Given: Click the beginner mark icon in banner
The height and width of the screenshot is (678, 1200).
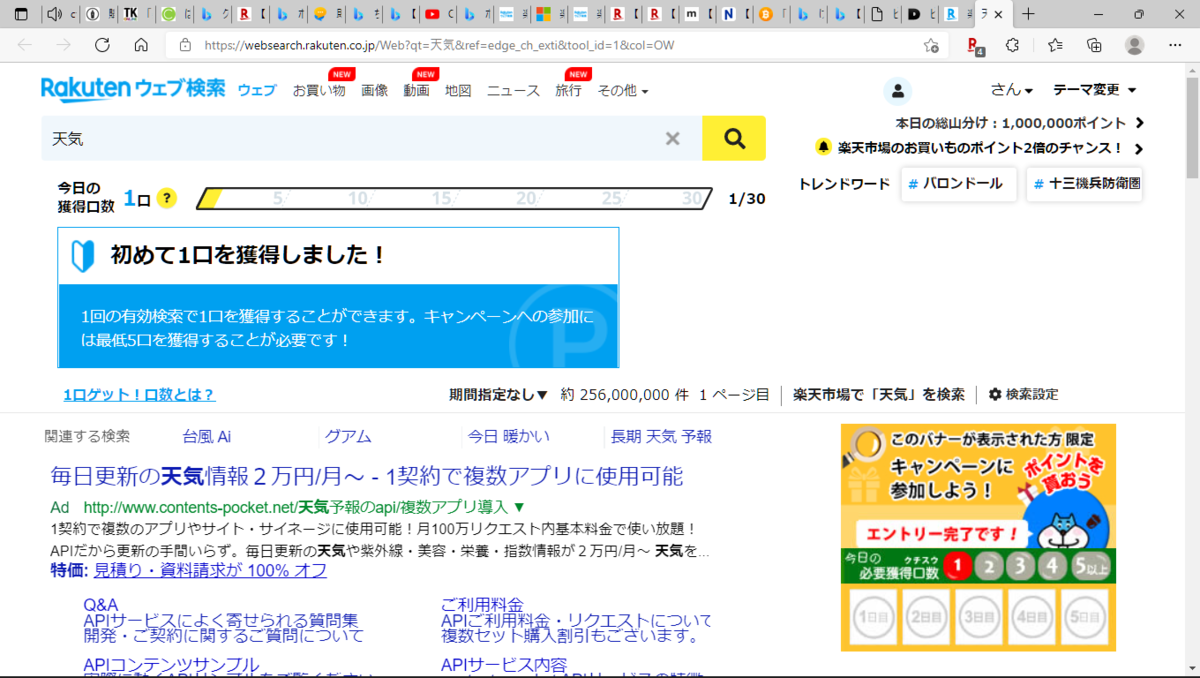Looking at the screenshot, I should pos(83,256).
